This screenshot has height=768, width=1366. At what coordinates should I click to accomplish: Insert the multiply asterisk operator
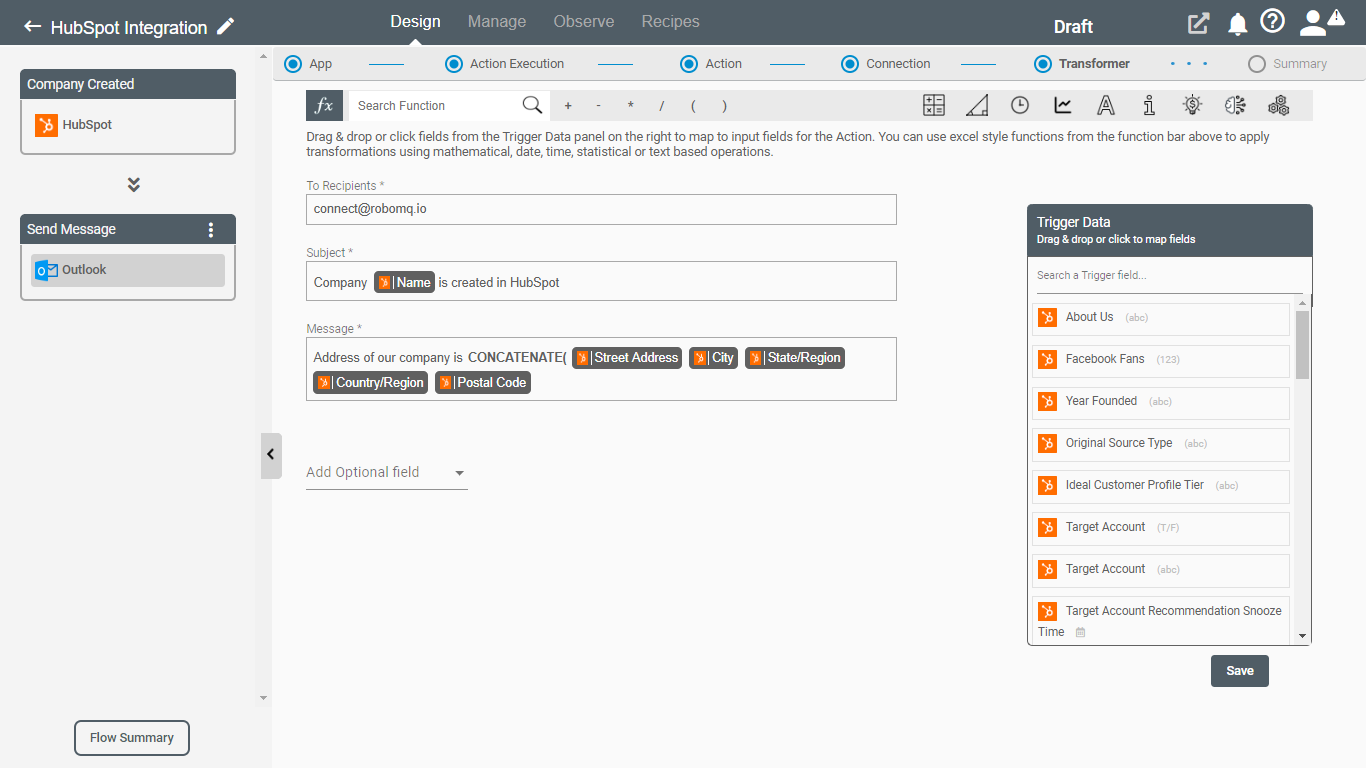pyautogui.click(x=630, y=105)
